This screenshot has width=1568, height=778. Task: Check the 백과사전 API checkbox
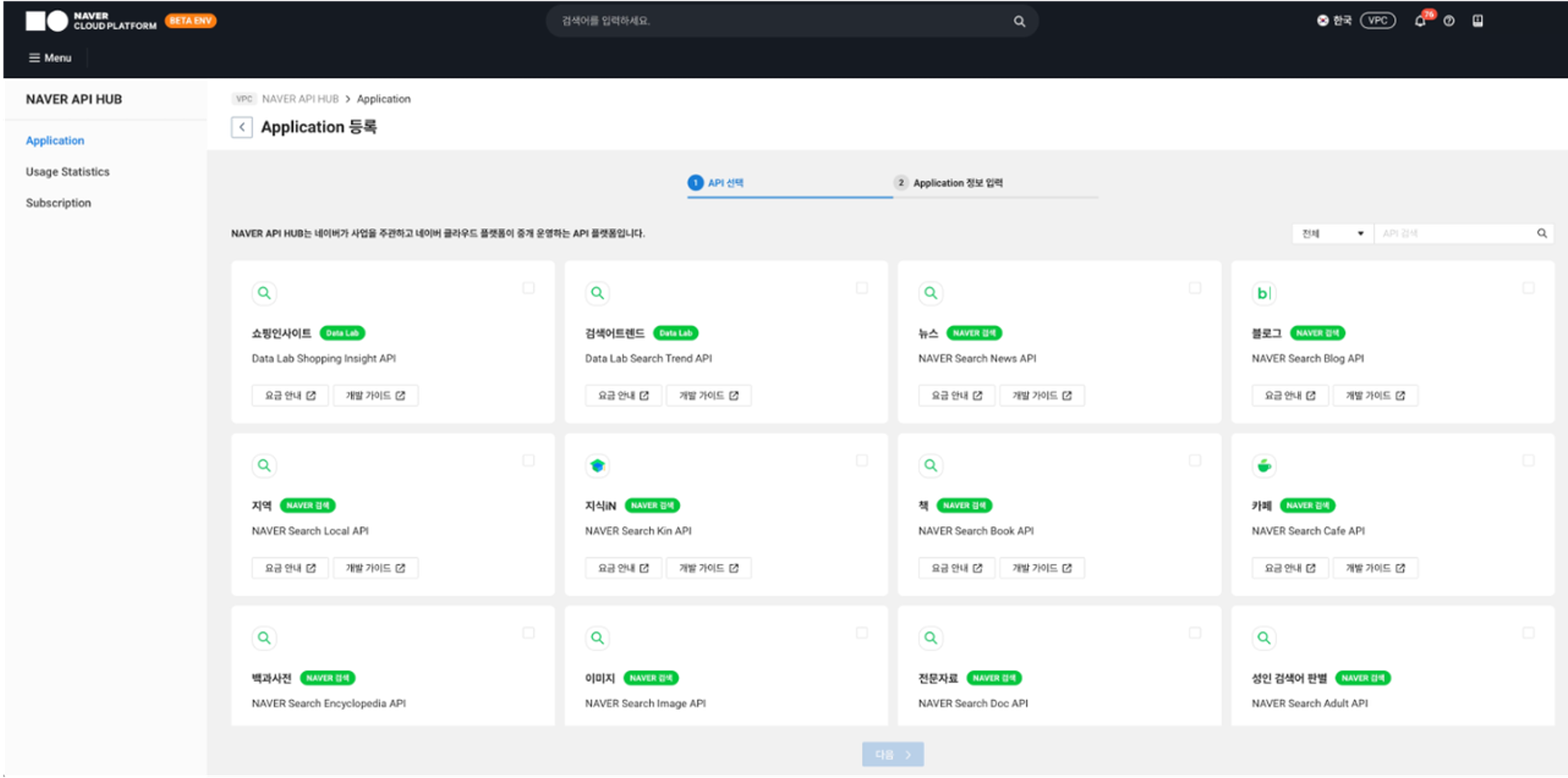[x=529, y=632]
